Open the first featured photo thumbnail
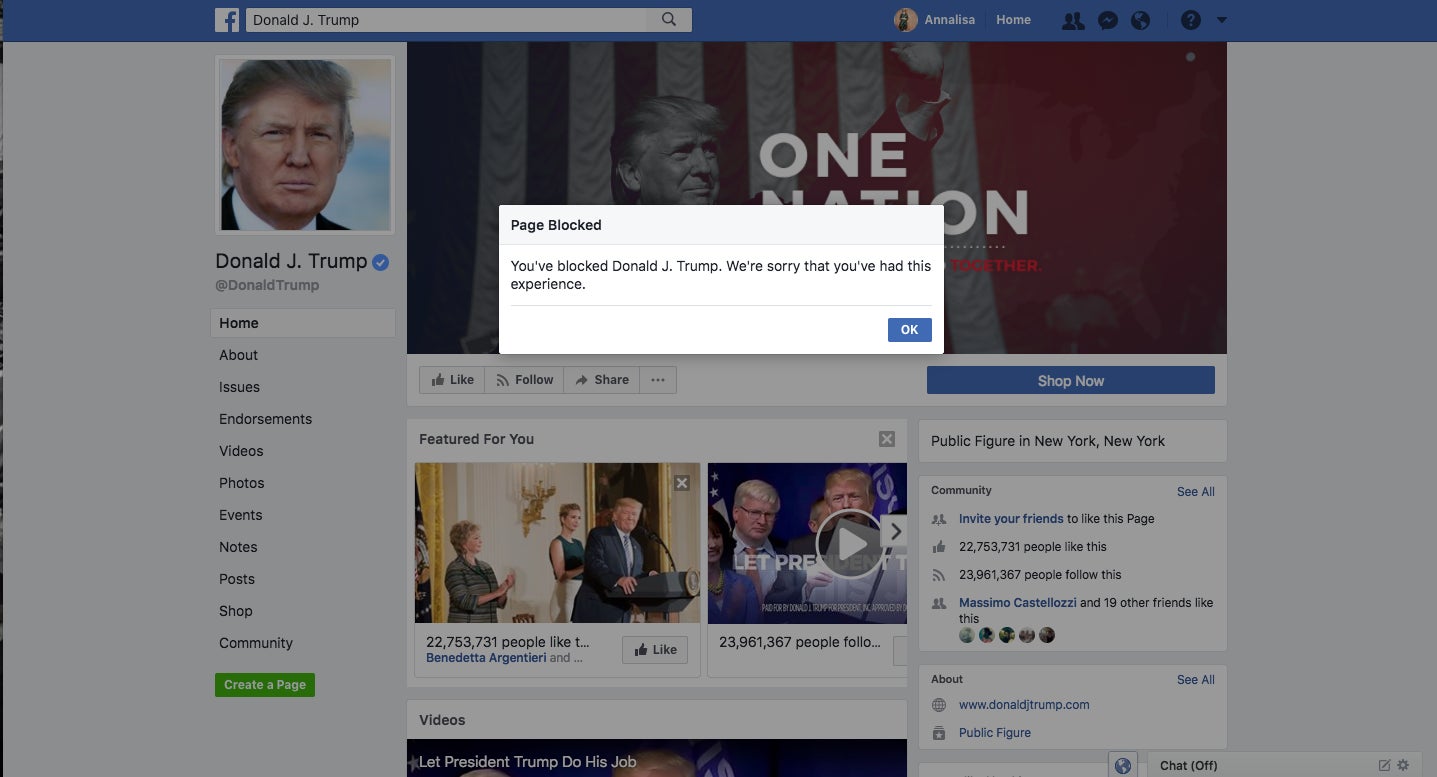This screenshot has width=1437, height=777. coord(557,543)
